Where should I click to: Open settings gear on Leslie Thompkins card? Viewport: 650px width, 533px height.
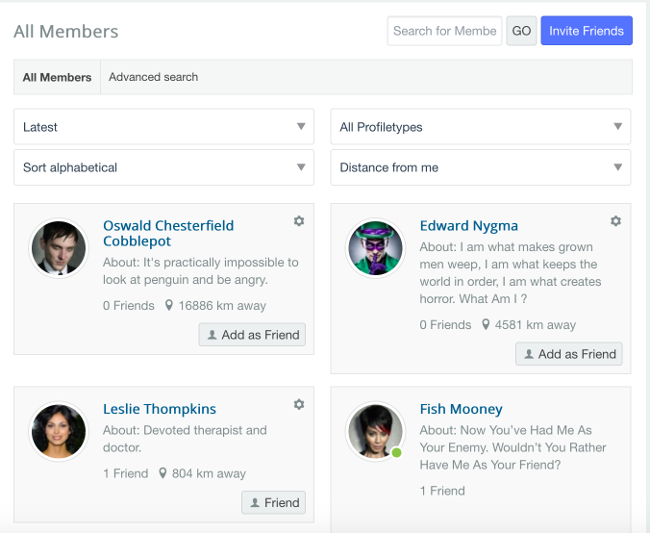(299, 404)
